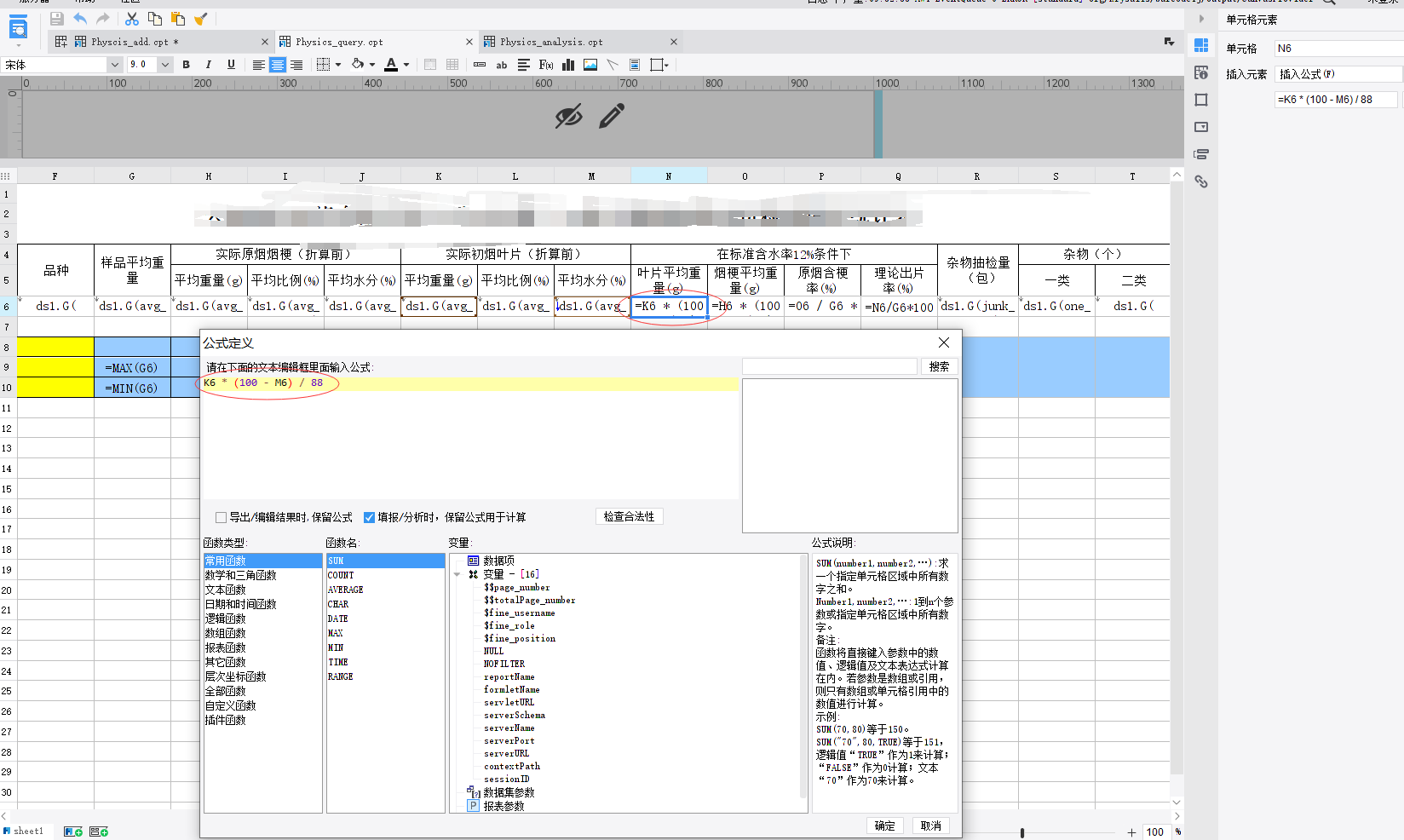Open cell element panel icon in right sidebar
The height and width of the screenshot is (840, 1404).
(x=1201, y=45)
